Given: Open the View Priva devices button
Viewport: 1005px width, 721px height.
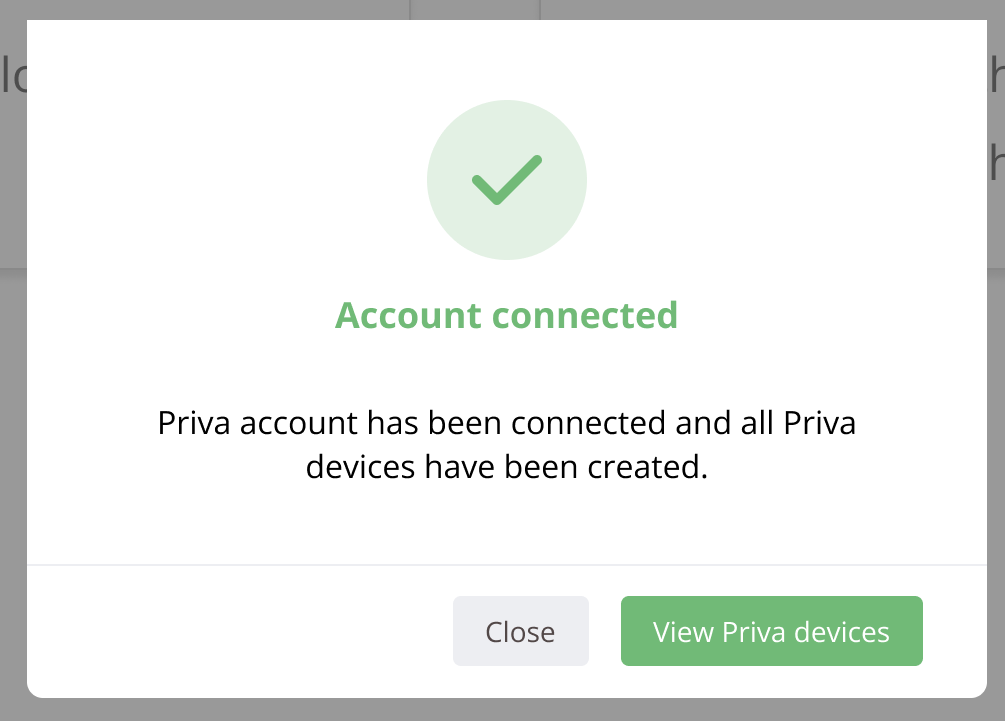Looking at the screenshot, I should 771,631.
